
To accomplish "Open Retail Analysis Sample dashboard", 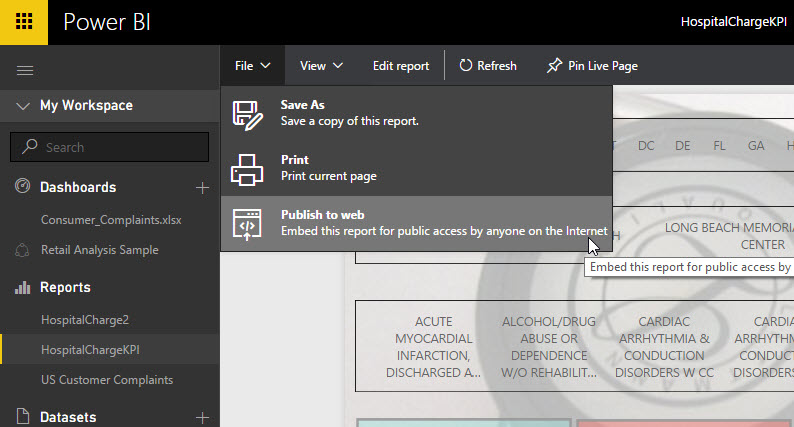I will (x=100, y=250).
